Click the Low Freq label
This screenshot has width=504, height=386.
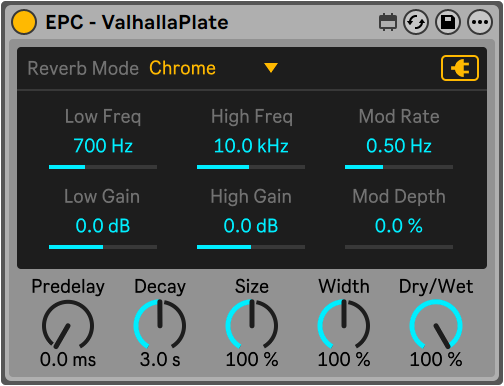point(103,117)
